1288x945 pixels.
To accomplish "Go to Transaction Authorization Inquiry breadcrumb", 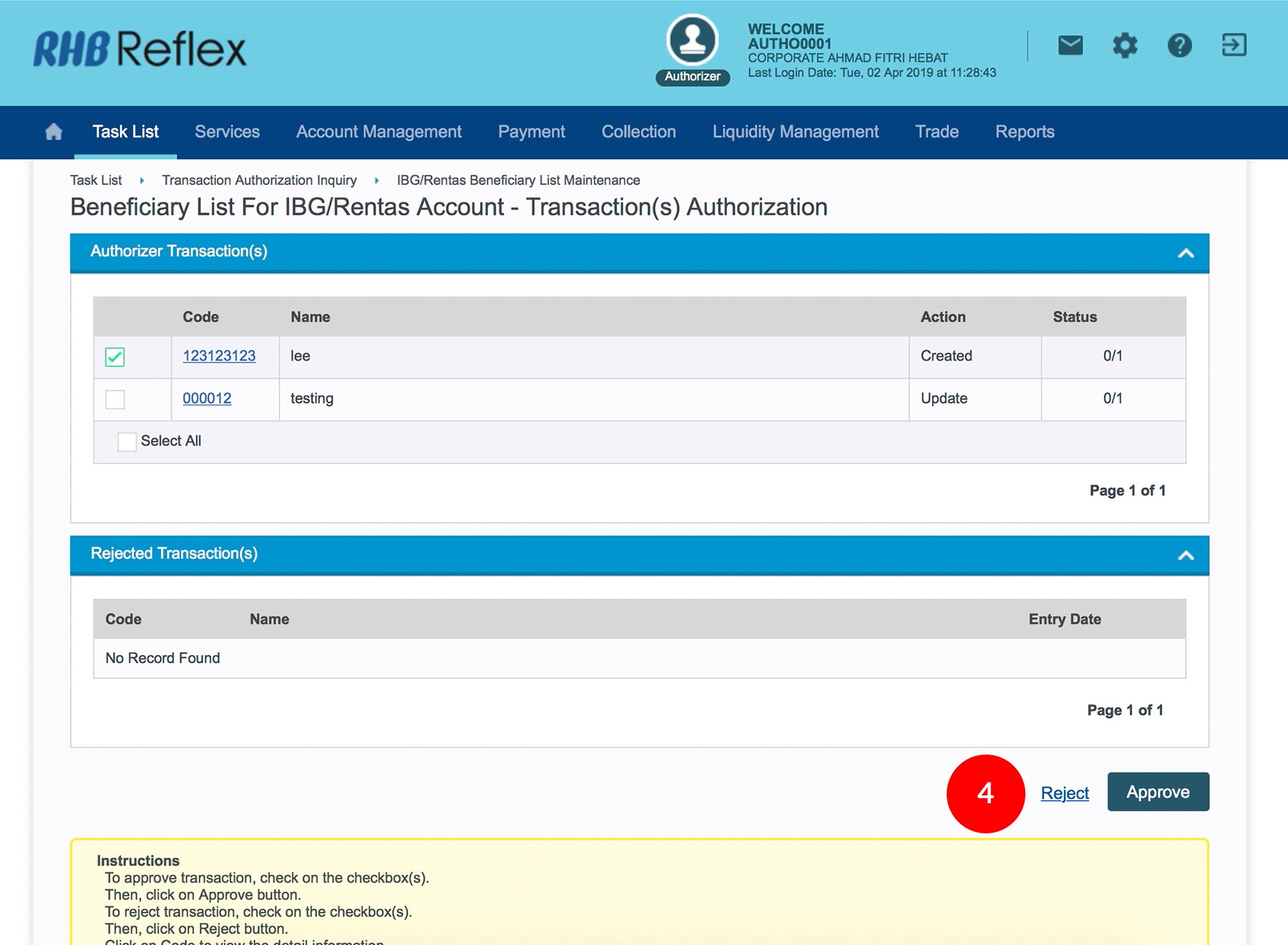I will [259, 180].
